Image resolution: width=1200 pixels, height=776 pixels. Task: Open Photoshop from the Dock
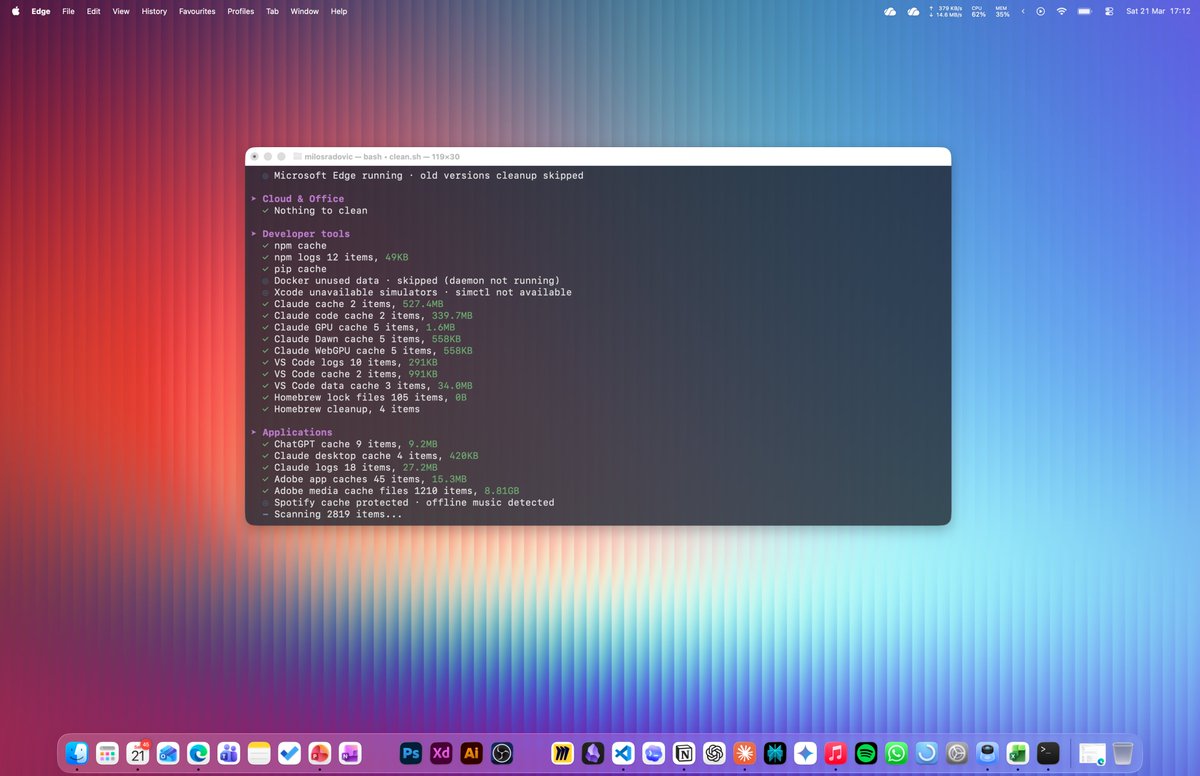(x=410, y=753)
